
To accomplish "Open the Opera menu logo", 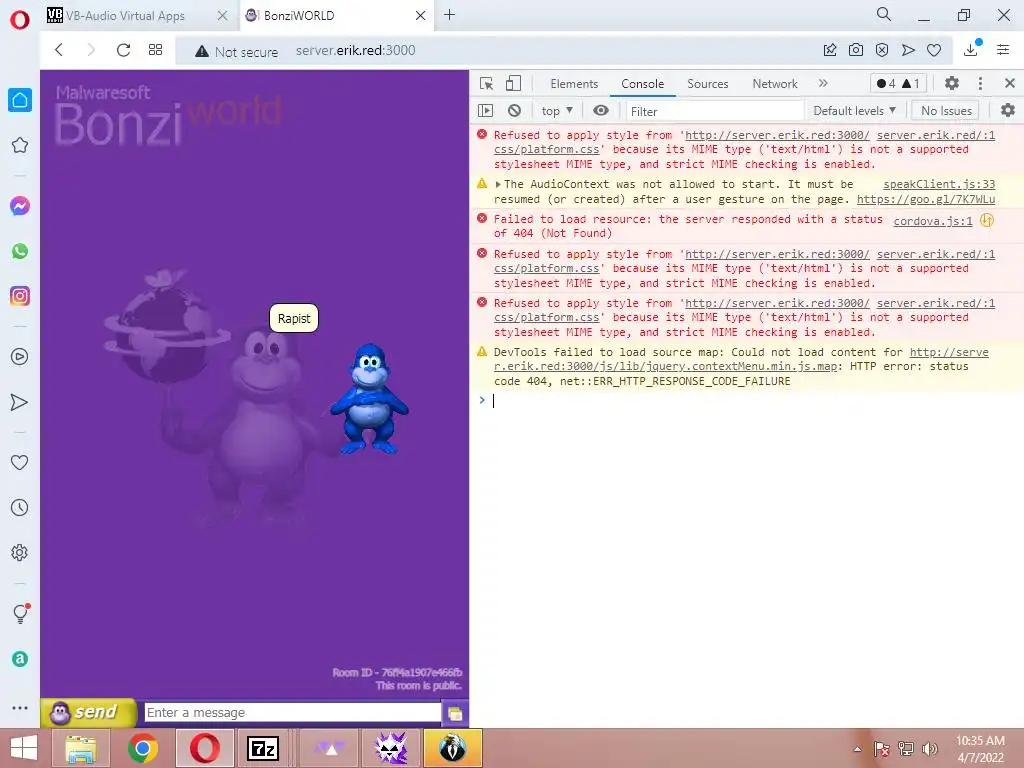I will [20, 19].
